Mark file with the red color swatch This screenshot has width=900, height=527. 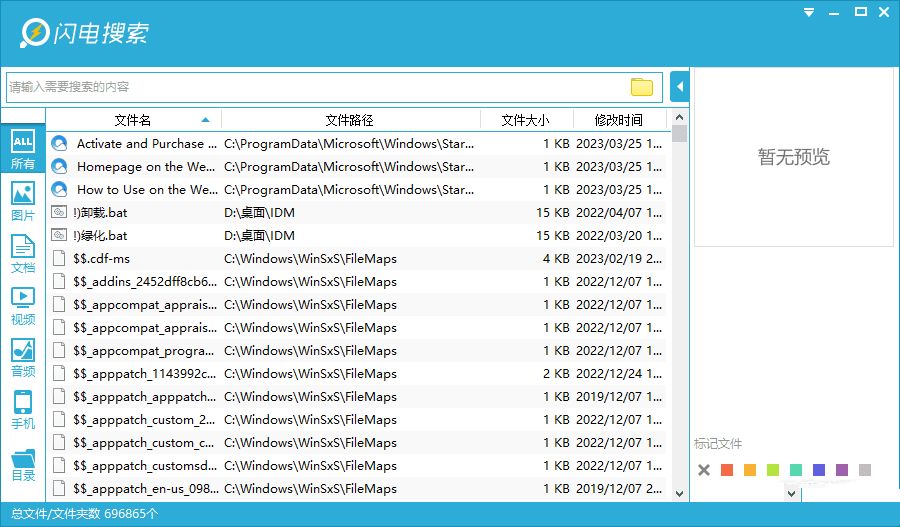pos(727,470)
